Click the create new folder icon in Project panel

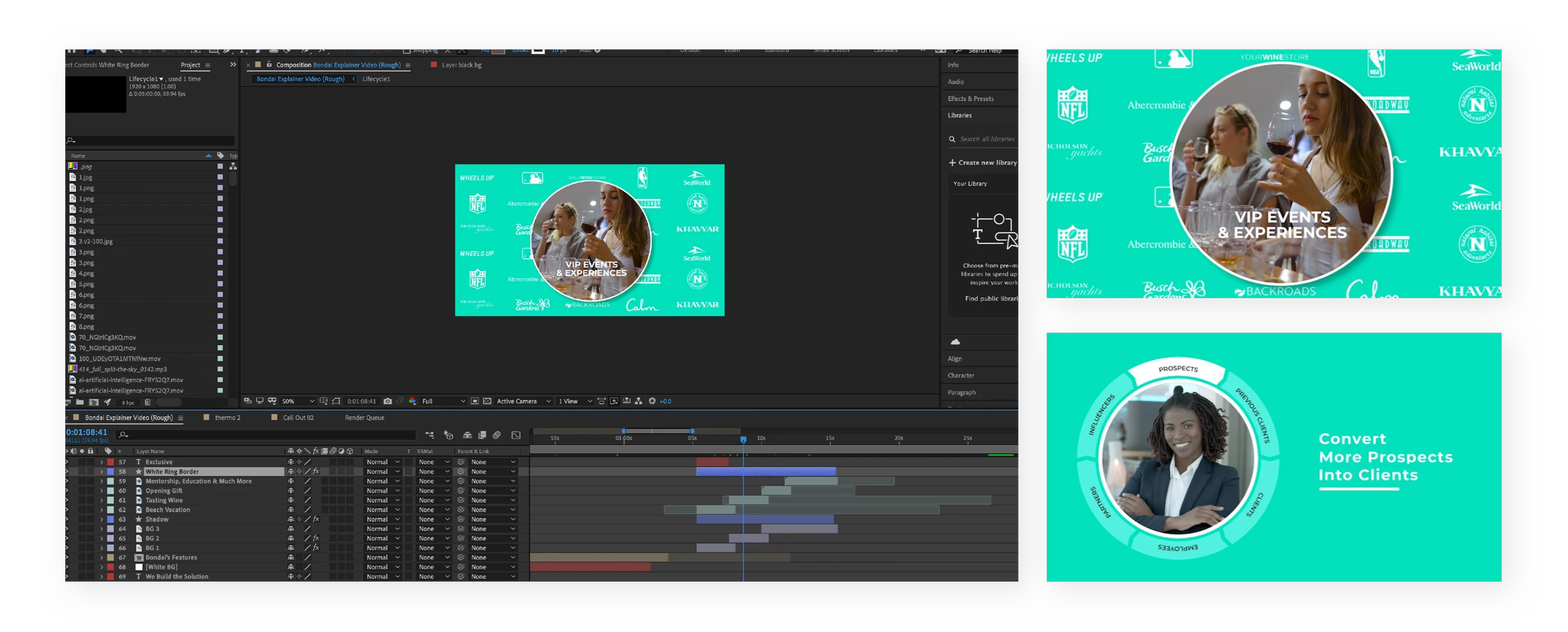(x=80, y=402)
